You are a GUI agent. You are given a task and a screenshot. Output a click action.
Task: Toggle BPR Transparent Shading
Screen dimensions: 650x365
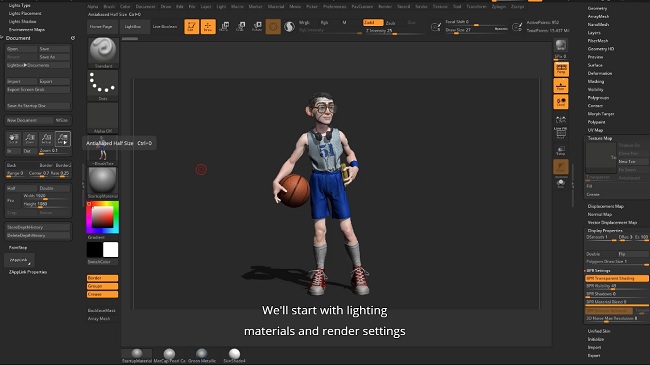(617, 278)
